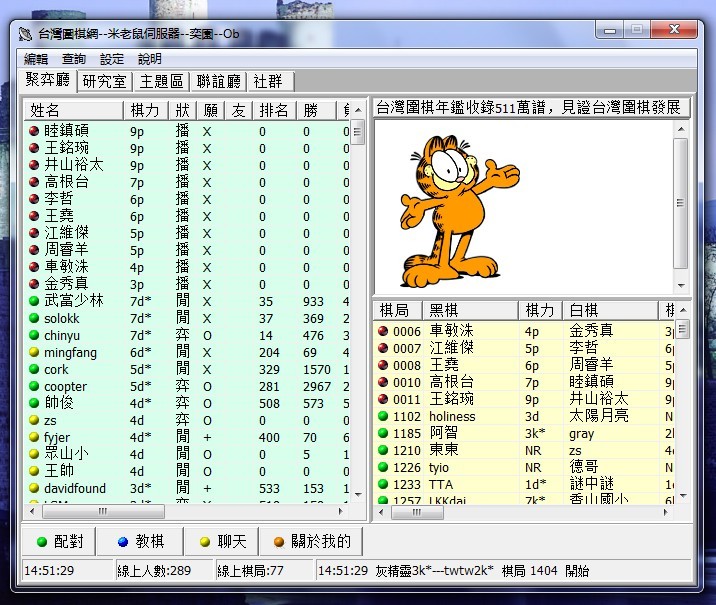This screenshot has height=605, width=716.
Task: Click the red status icon next to 金秀真 3p
Action: point(34,284)
